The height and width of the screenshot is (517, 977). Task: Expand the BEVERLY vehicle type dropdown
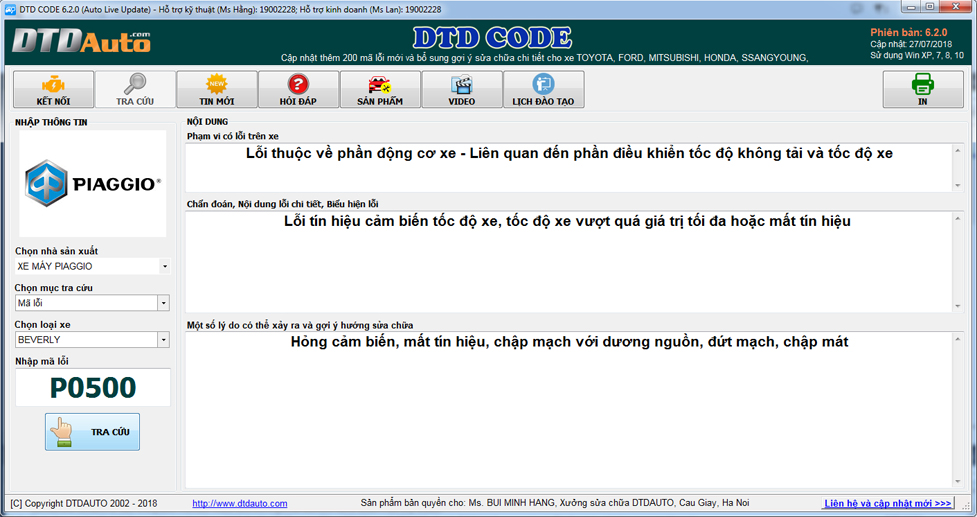click(x=164, y=340)
